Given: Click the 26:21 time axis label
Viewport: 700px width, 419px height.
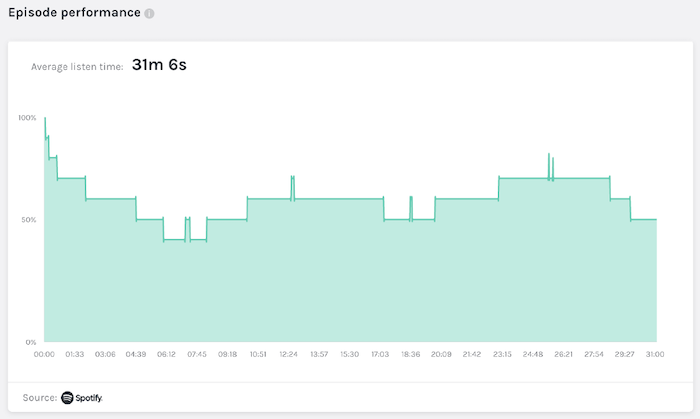Looking at the screenshot, I should (563, 354).
